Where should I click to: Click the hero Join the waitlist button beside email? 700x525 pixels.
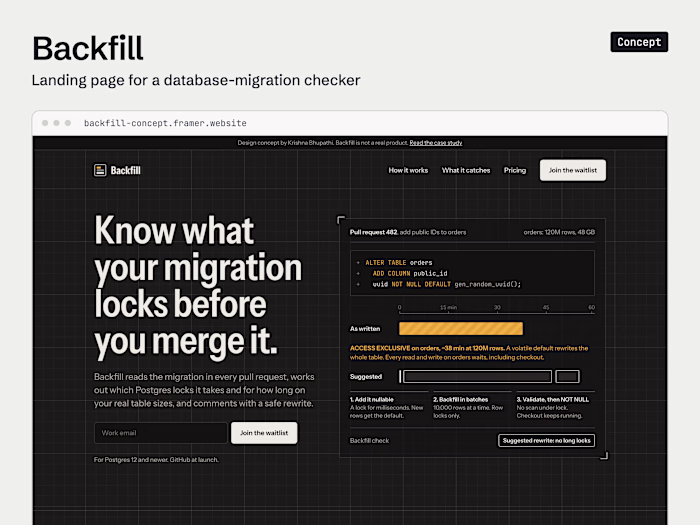pyautogui.click(x=264, y=433)
